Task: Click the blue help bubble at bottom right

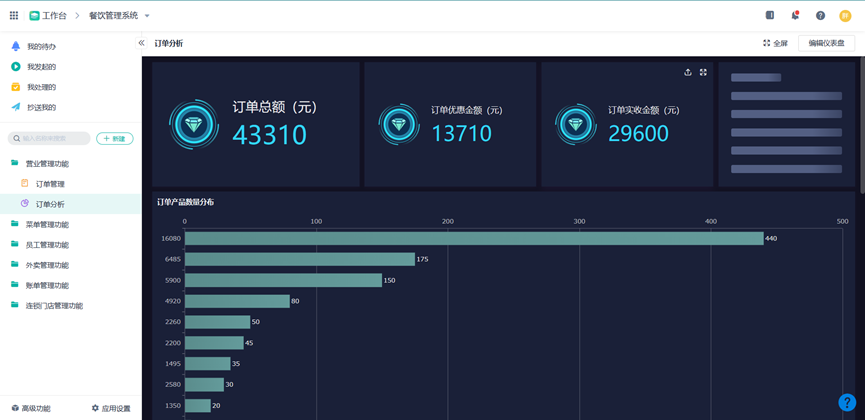Action: click(846, 402)
